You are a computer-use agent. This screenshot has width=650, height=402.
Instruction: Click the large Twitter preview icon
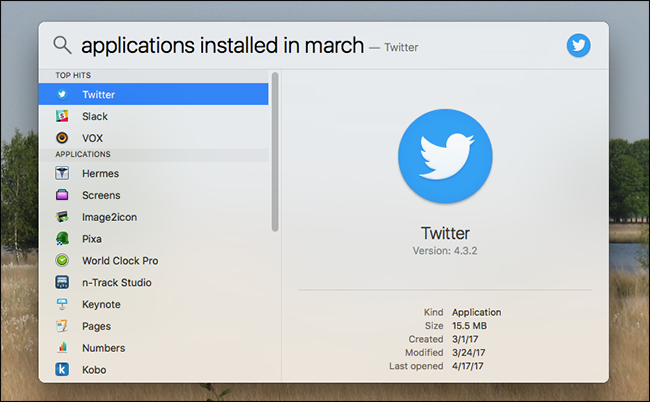coord(445,156)
